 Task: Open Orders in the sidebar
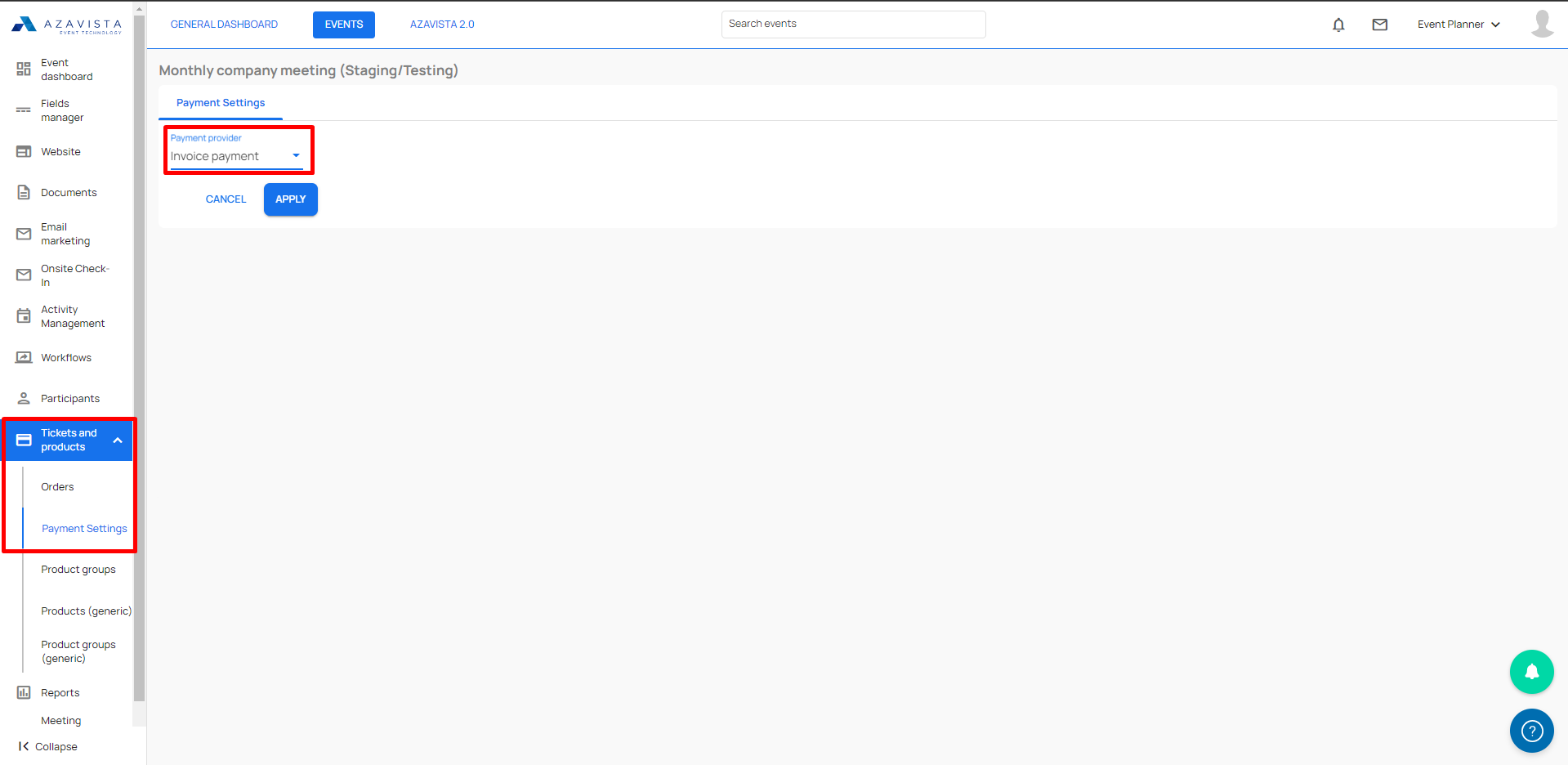(57, 487)
